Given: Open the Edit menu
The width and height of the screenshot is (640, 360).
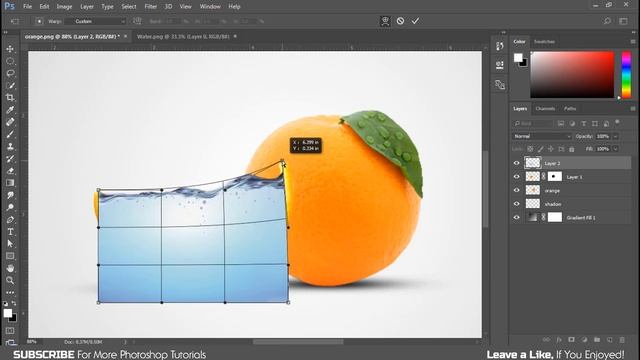Looking at the screenshot, I should (44, 7).
